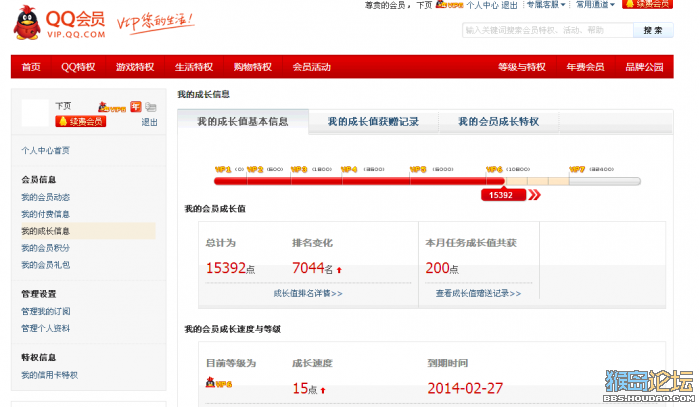Open QQ特权 menu item

coord(78,67)
